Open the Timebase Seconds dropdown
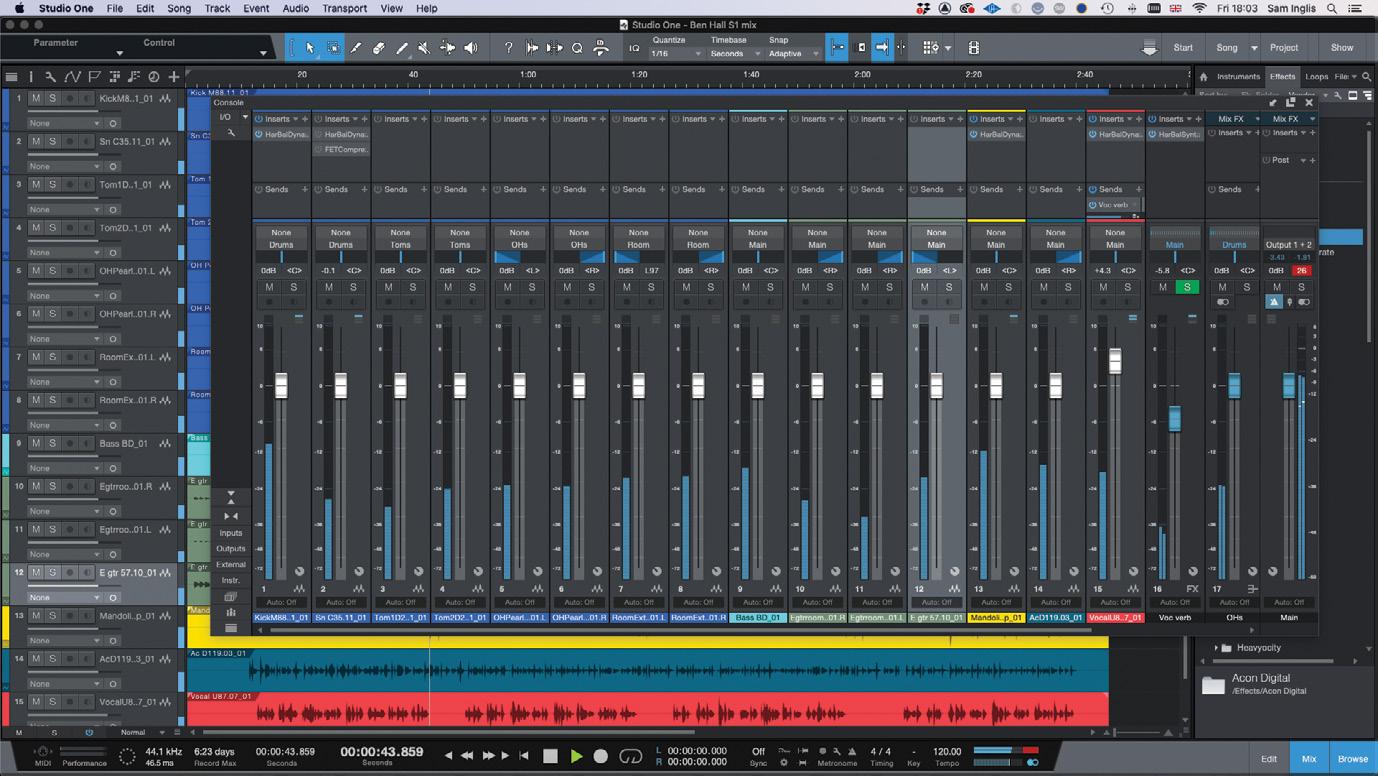Image resolution: width=1378 pixels, height=776 pixels. click(734, 54)
